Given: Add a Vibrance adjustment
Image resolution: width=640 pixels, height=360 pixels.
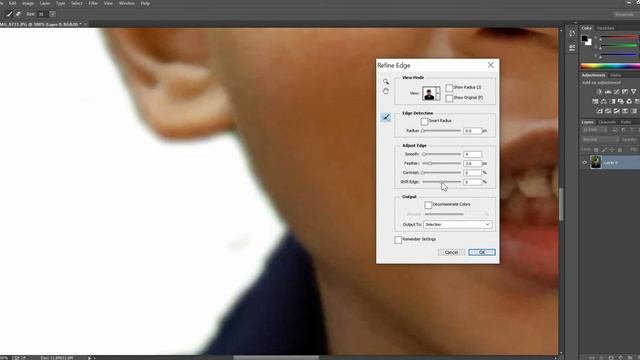Looking at the screenshot, I should coord(633,92).
